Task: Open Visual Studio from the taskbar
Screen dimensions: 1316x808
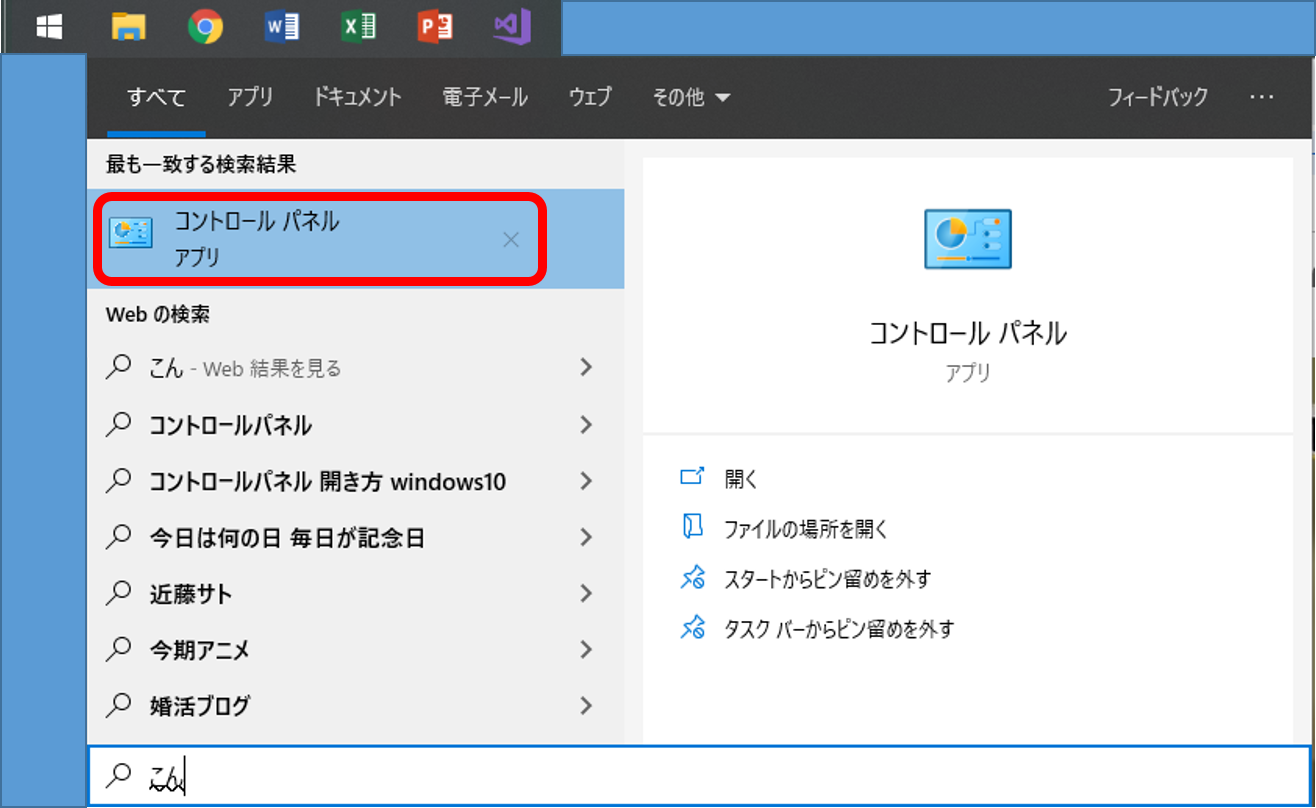Action: [512, 27]
